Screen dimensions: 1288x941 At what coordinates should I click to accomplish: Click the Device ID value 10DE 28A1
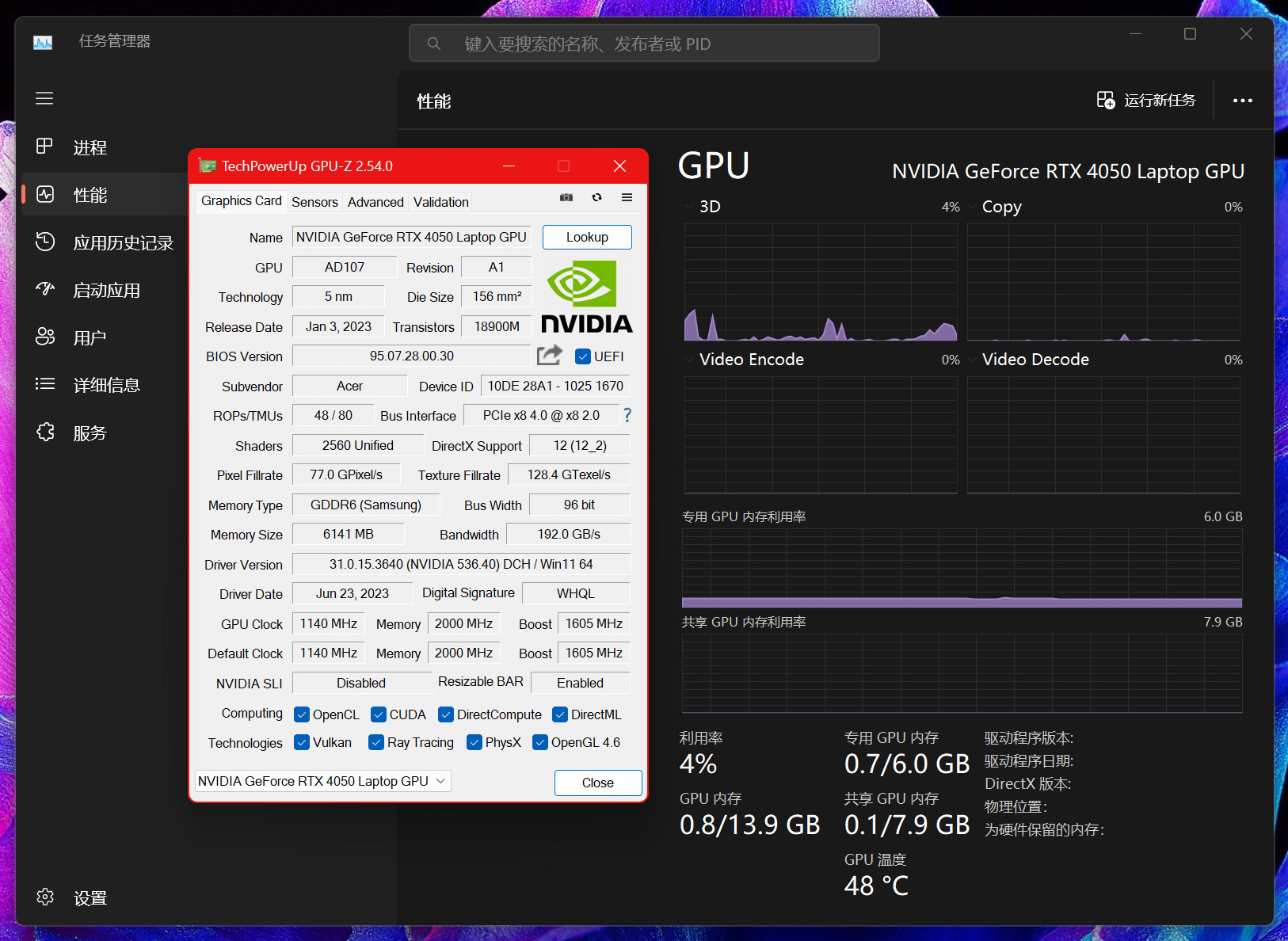555,386
